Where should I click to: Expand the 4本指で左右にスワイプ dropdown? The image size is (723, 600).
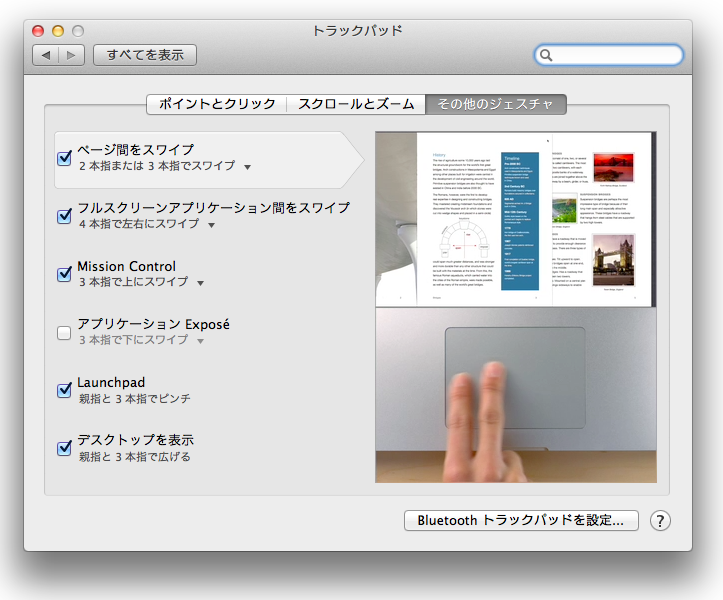(x=211, y=225)
